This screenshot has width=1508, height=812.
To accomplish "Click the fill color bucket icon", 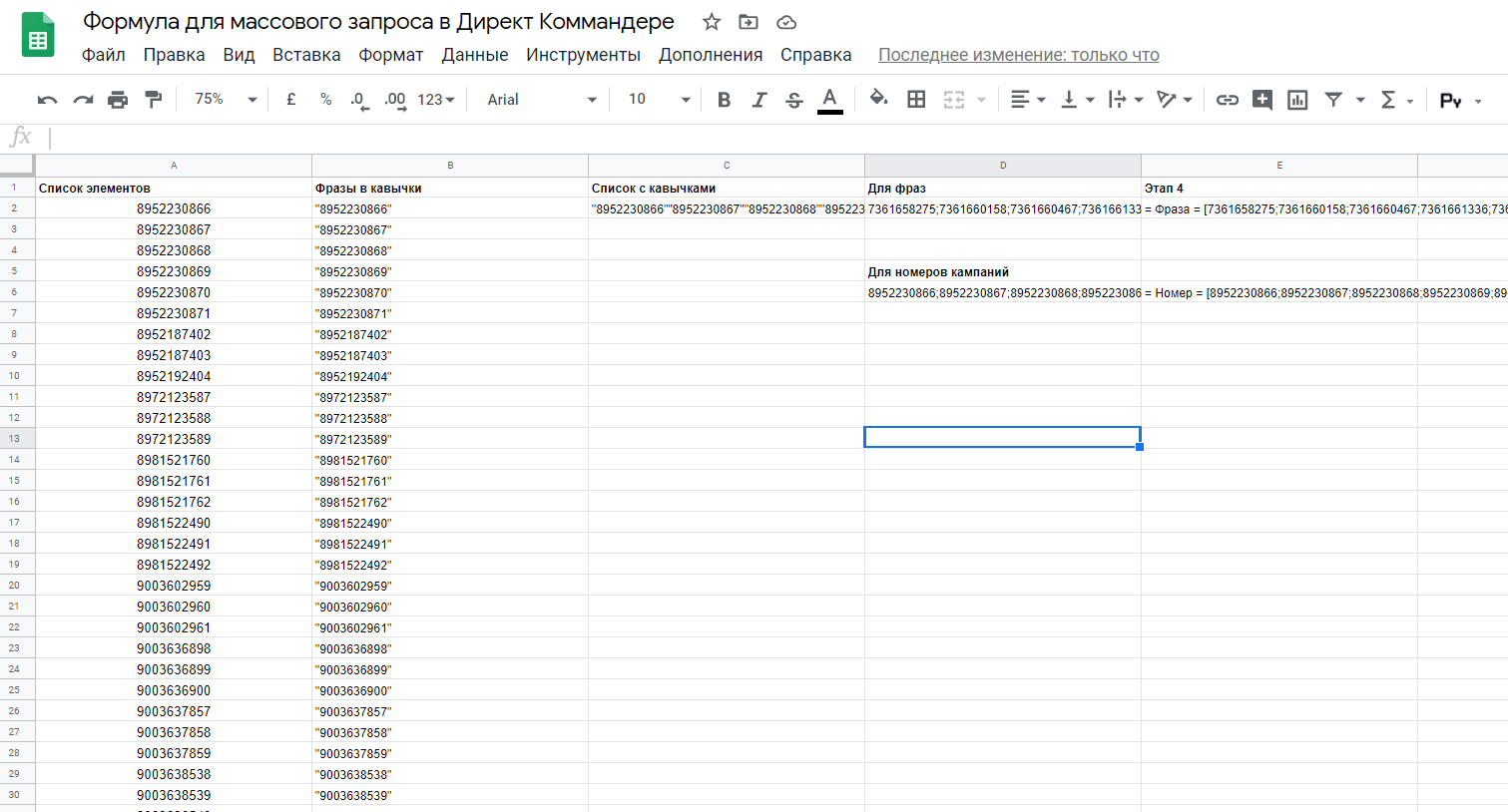I will click(x=878, y=99).
